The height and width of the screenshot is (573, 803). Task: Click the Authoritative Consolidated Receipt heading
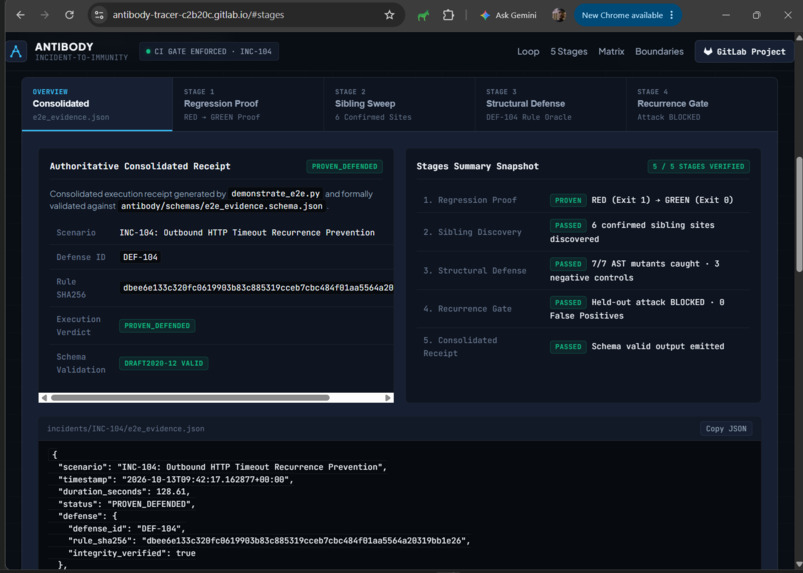pos(140,166)
